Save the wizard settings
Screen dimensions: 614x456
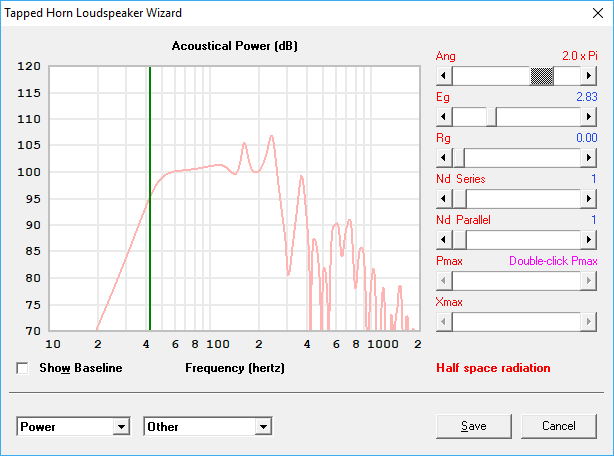(474, 426)
